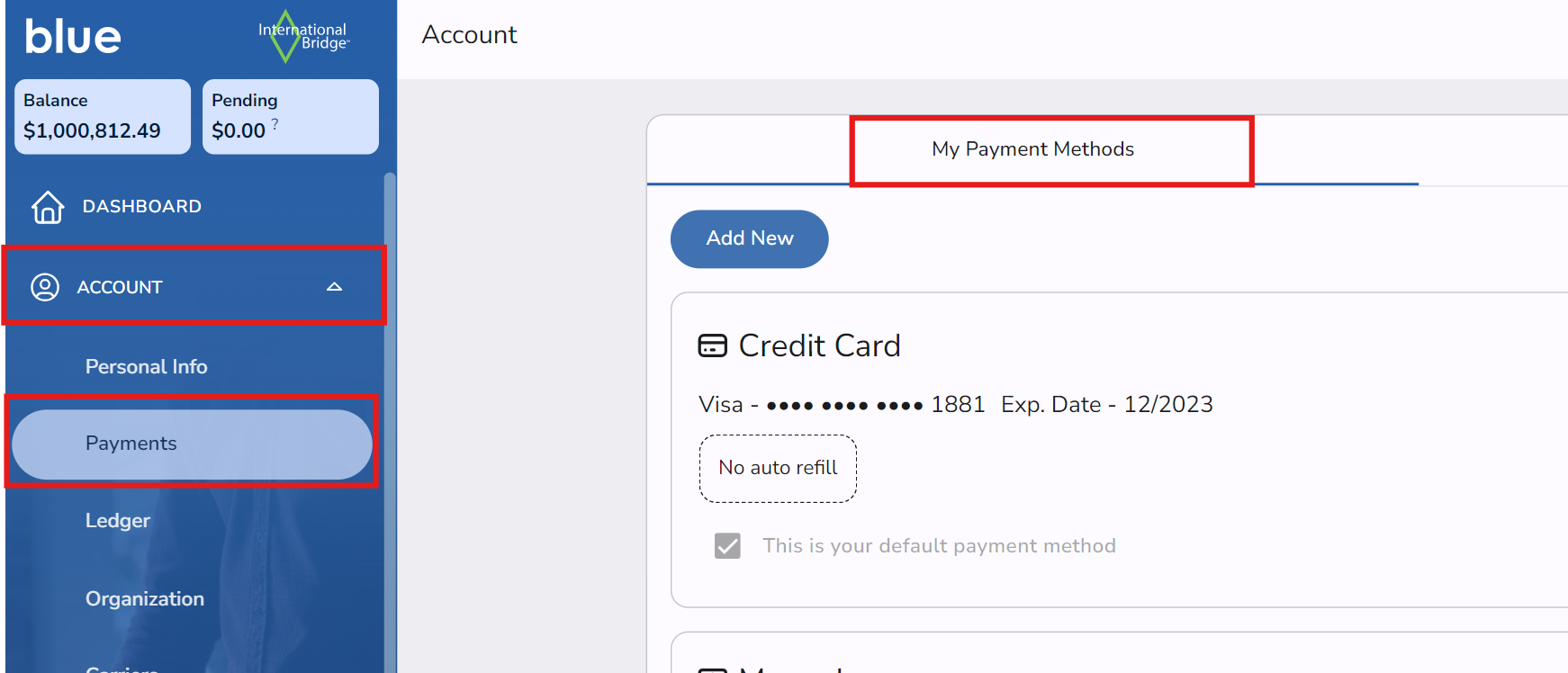Navigate to the Dashboard label
The image size is (1568, 673).
coord(141,207)
